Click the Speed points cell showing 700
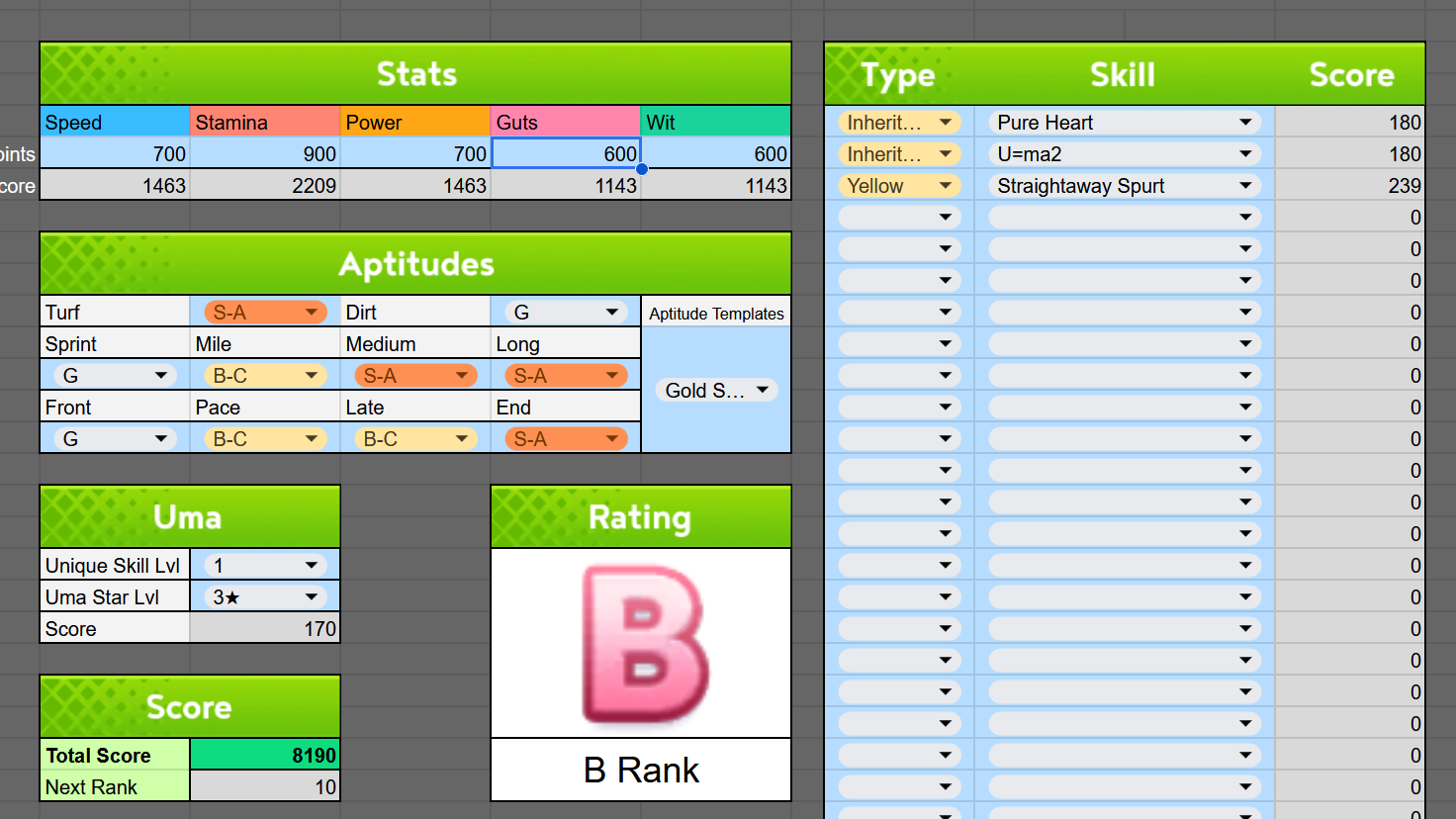Screen dimensions: 1456x819 click(115, 153)
